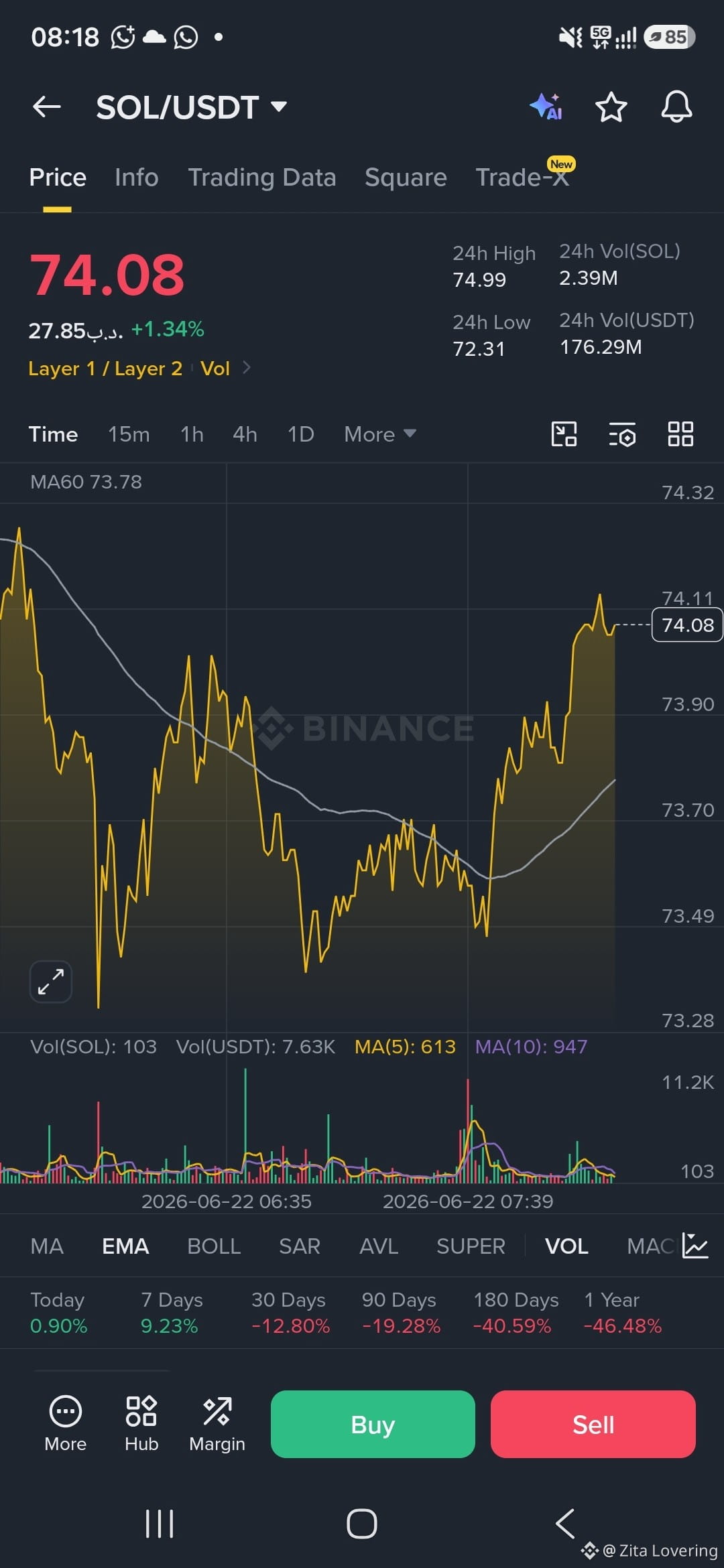Select the SAR indicator
The height and width of the screenshot is (1568, 724).
pos(300,1246)
